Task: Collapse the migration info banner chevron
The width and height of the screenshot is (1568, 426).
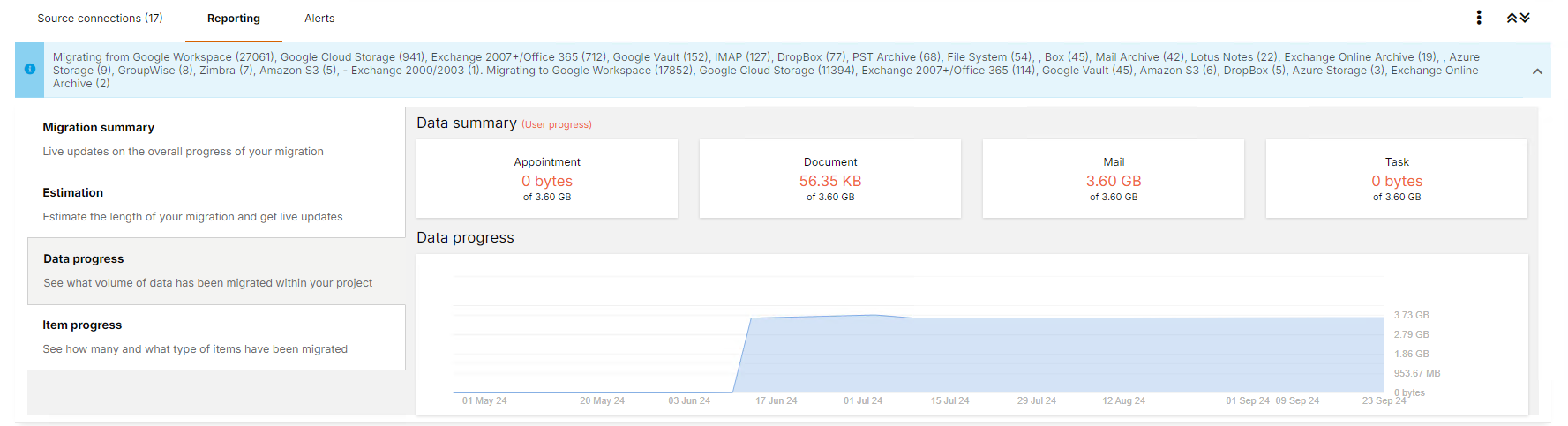Action: point(1537,71)
